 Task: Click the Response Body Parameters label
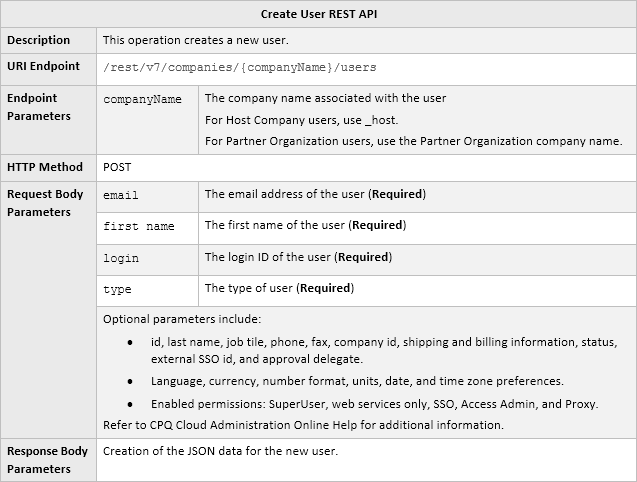[x=47, y=459]
